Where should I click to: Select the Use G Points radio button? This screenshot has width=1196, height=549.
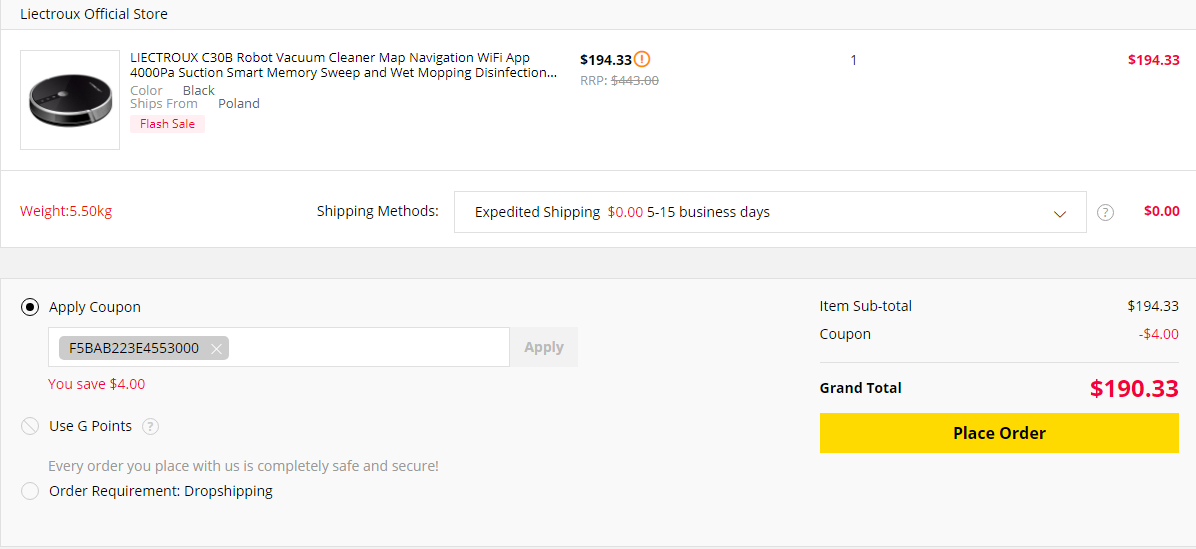pyautogui.click(x=30, y=427)
